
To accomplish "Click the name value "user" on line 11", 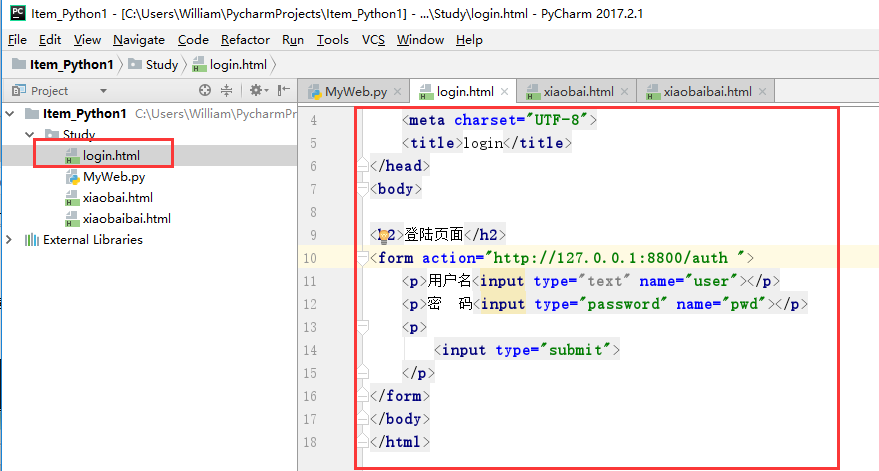I will pos(711,281).
